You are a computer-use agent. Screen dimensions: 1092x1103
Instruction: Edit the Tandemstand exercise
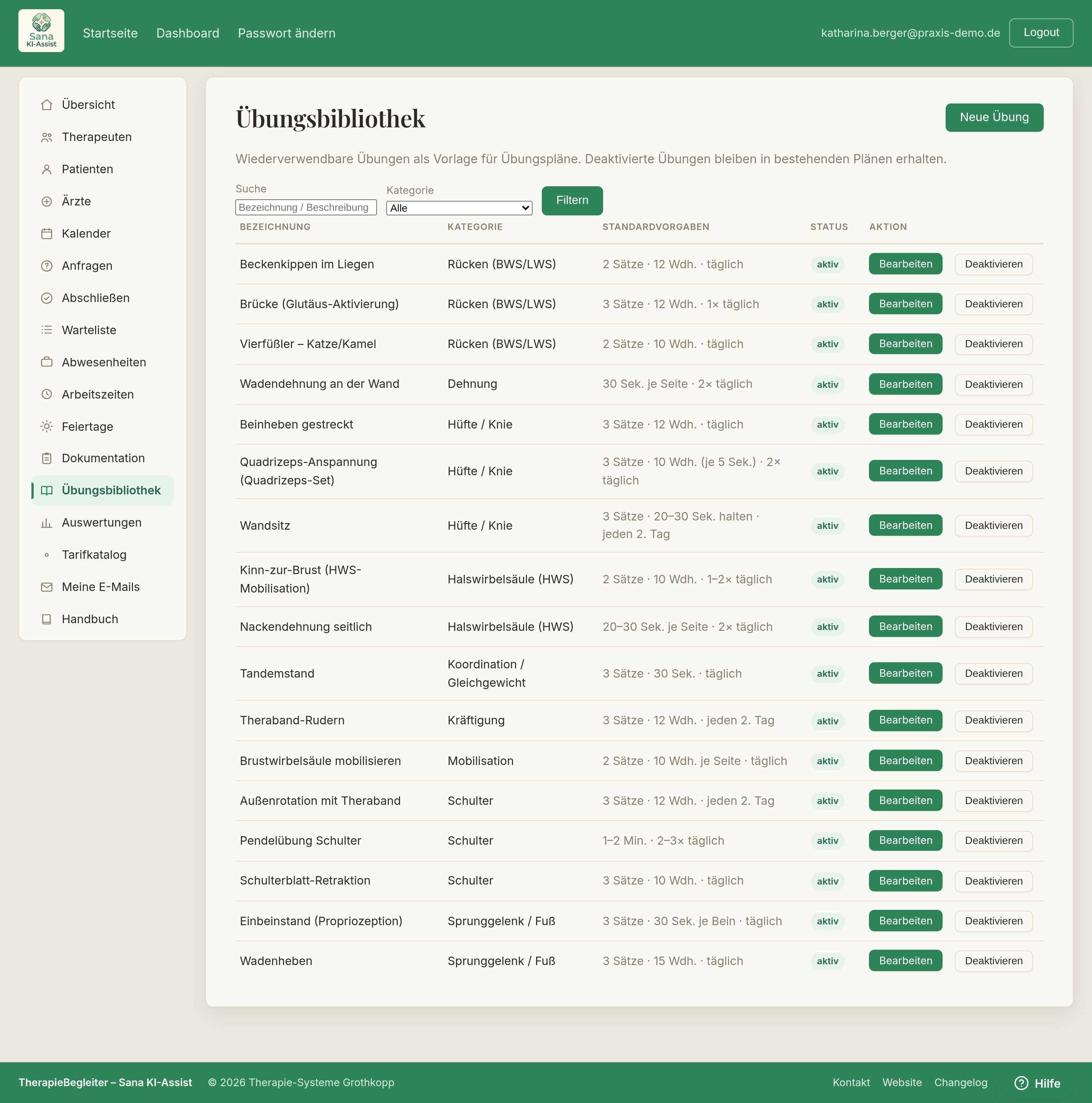[x=905, y=673]
